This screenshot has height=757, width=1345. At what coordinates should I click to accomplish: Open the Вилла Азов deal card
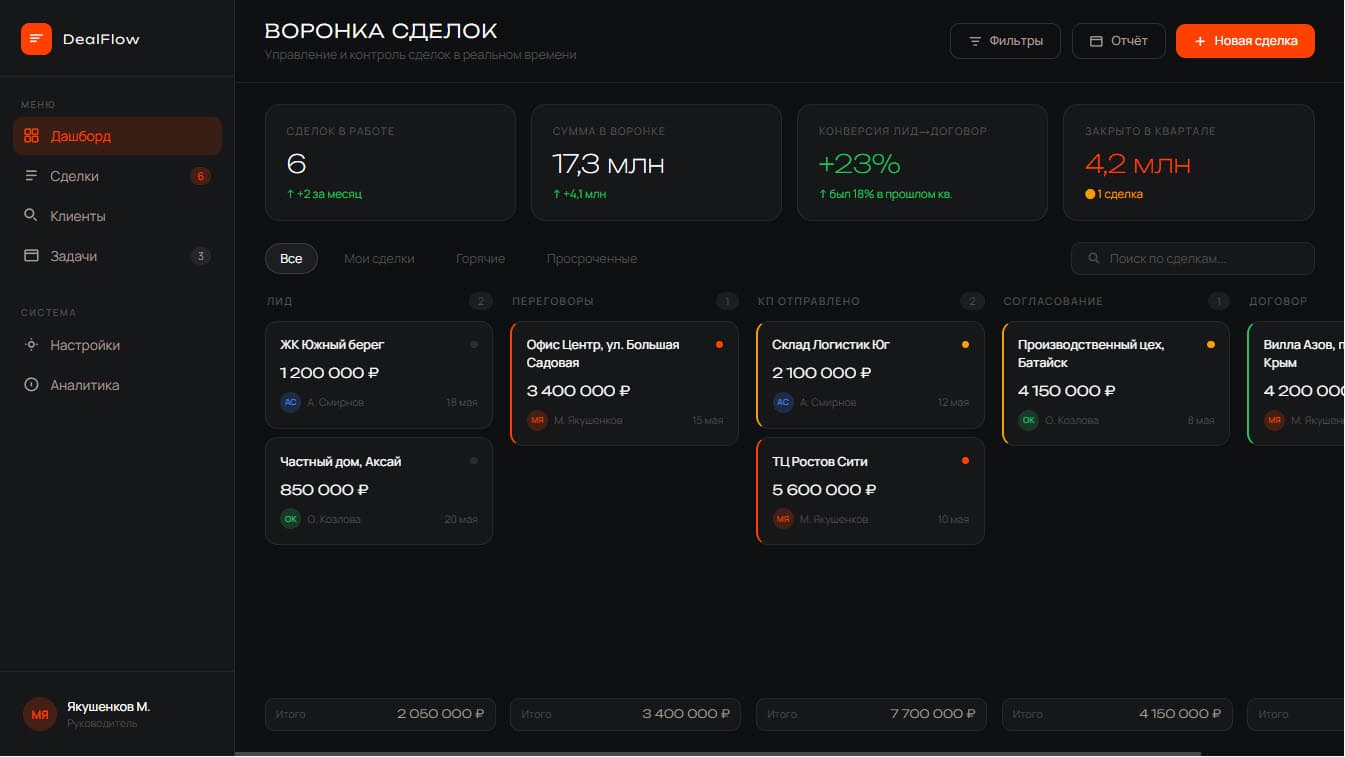[1297, 383]
